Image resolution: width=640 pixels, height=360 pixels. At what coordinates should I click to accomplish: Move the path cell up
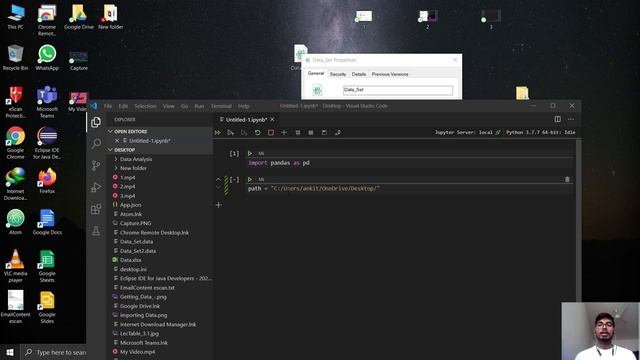[x=218, y=179]
